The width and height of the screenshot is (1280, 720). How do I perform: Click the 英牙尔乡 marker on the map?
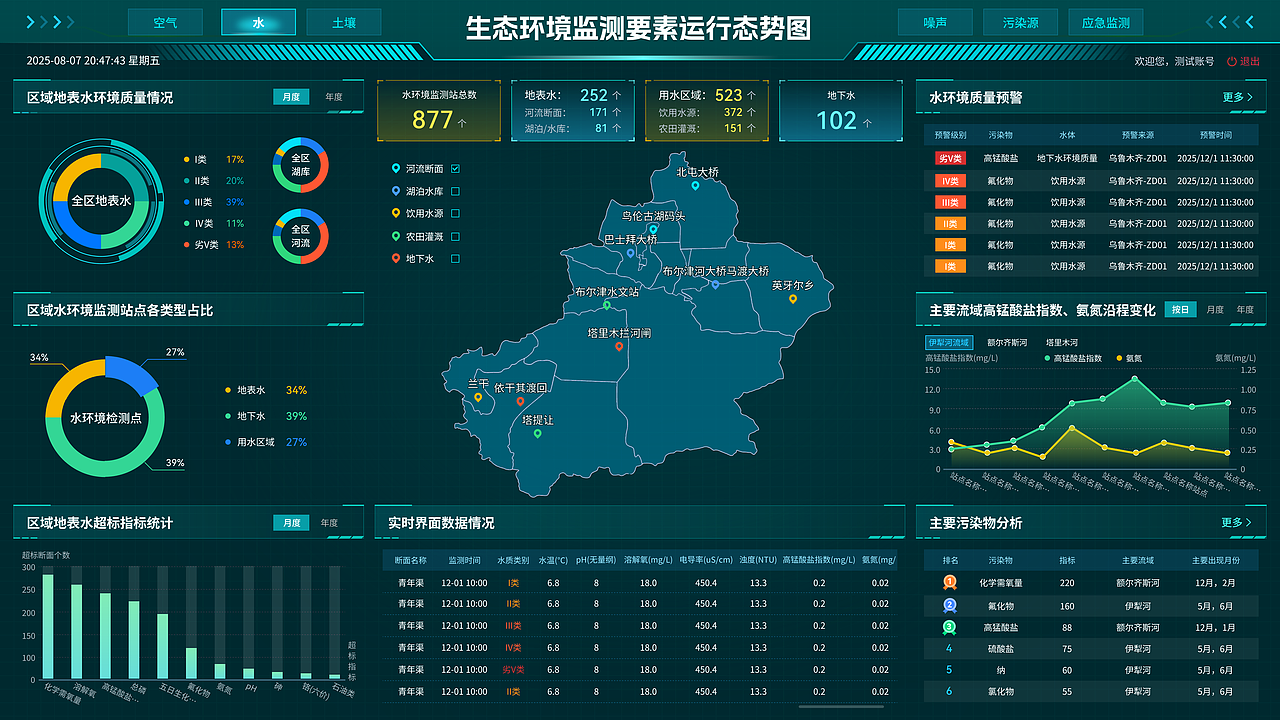pos(793,300)
